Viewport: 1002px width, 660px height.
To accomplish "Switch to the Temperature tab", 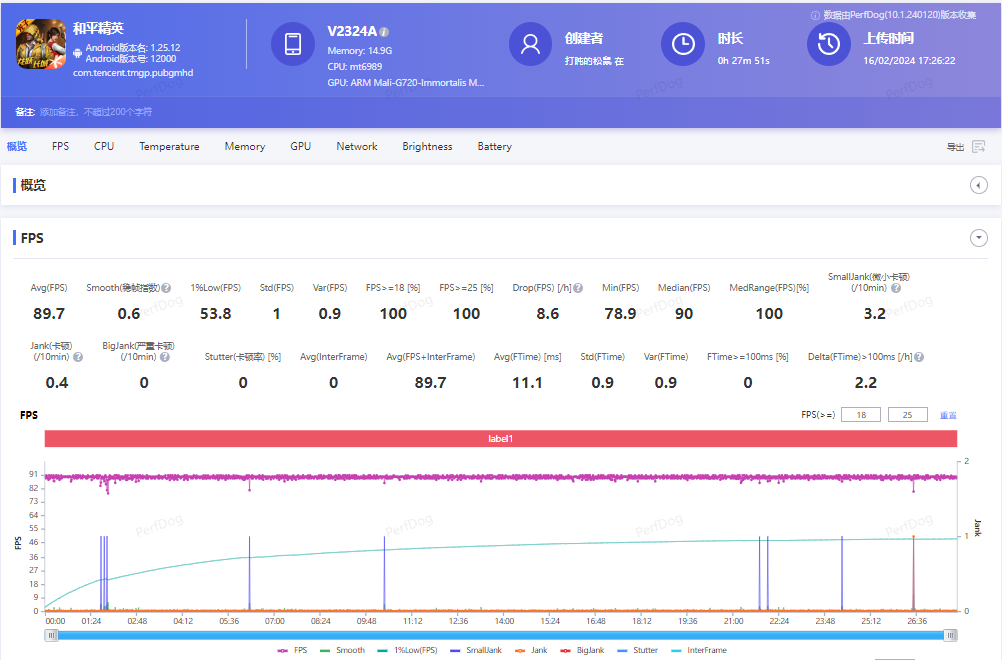I will 169,147.
